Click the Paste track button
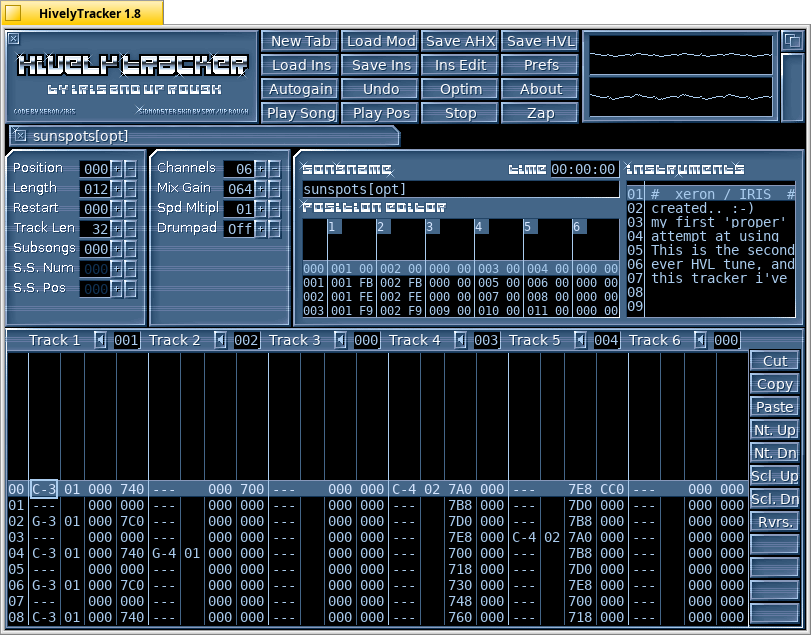This screenshot has height=635, width=811. 774,406
